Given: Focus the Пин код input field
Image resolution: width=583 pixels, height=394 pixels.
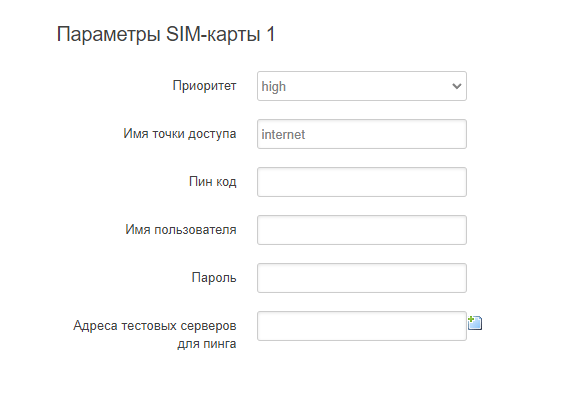Looking at the screenshot, I should [362, 182].
